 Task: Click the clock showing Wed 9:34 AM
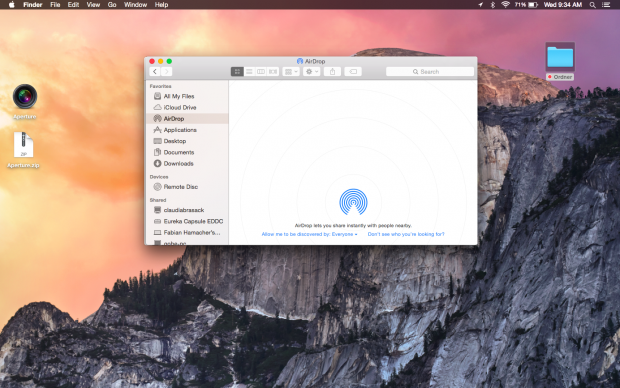point(563,5)
